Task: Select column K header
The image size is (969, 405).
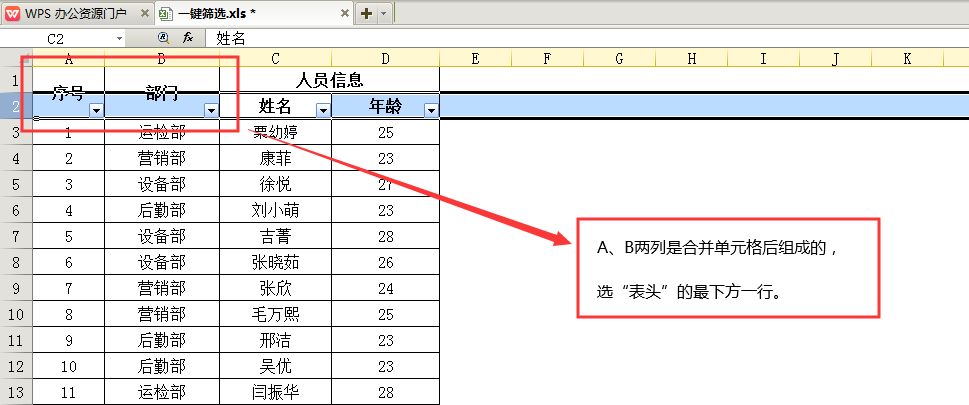Action: [x=907, y=58]
